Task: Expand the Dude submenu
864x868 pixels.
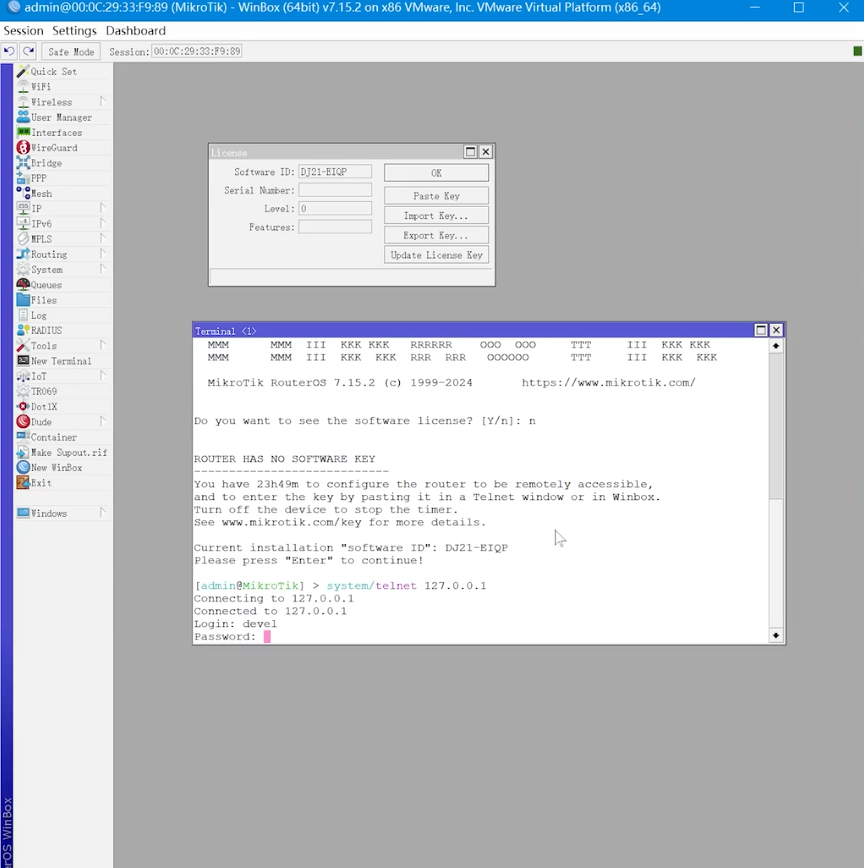Action: (103, 421)
